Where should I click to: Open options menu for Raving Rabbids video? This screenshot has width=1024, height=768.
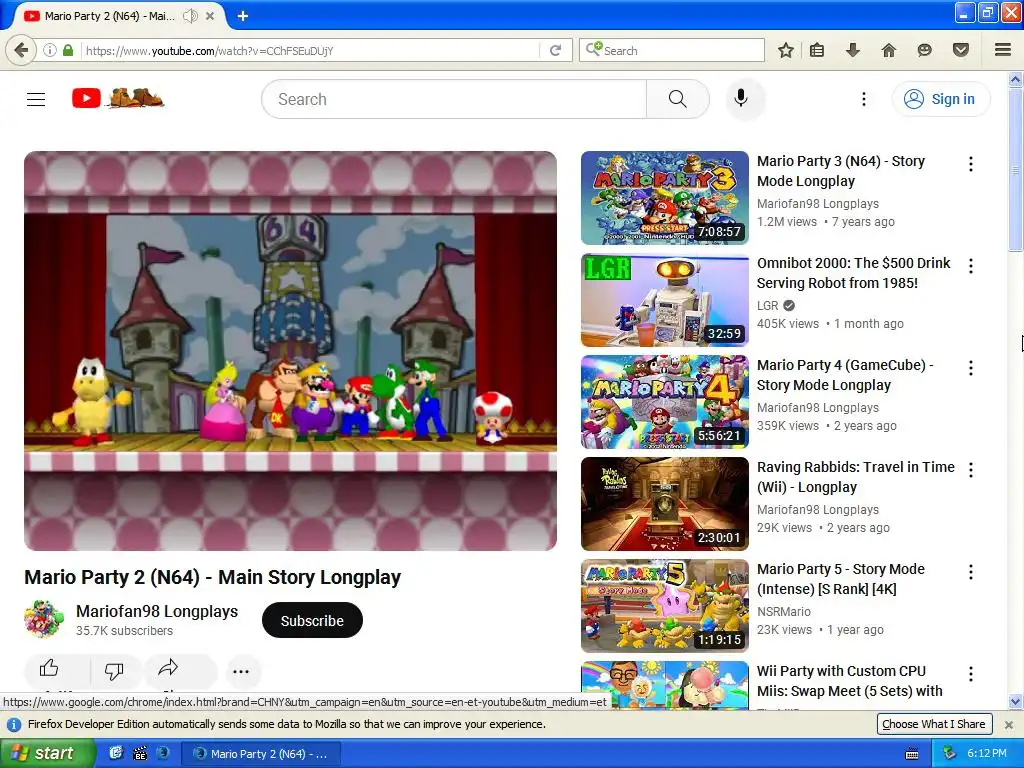click(970, 470)
